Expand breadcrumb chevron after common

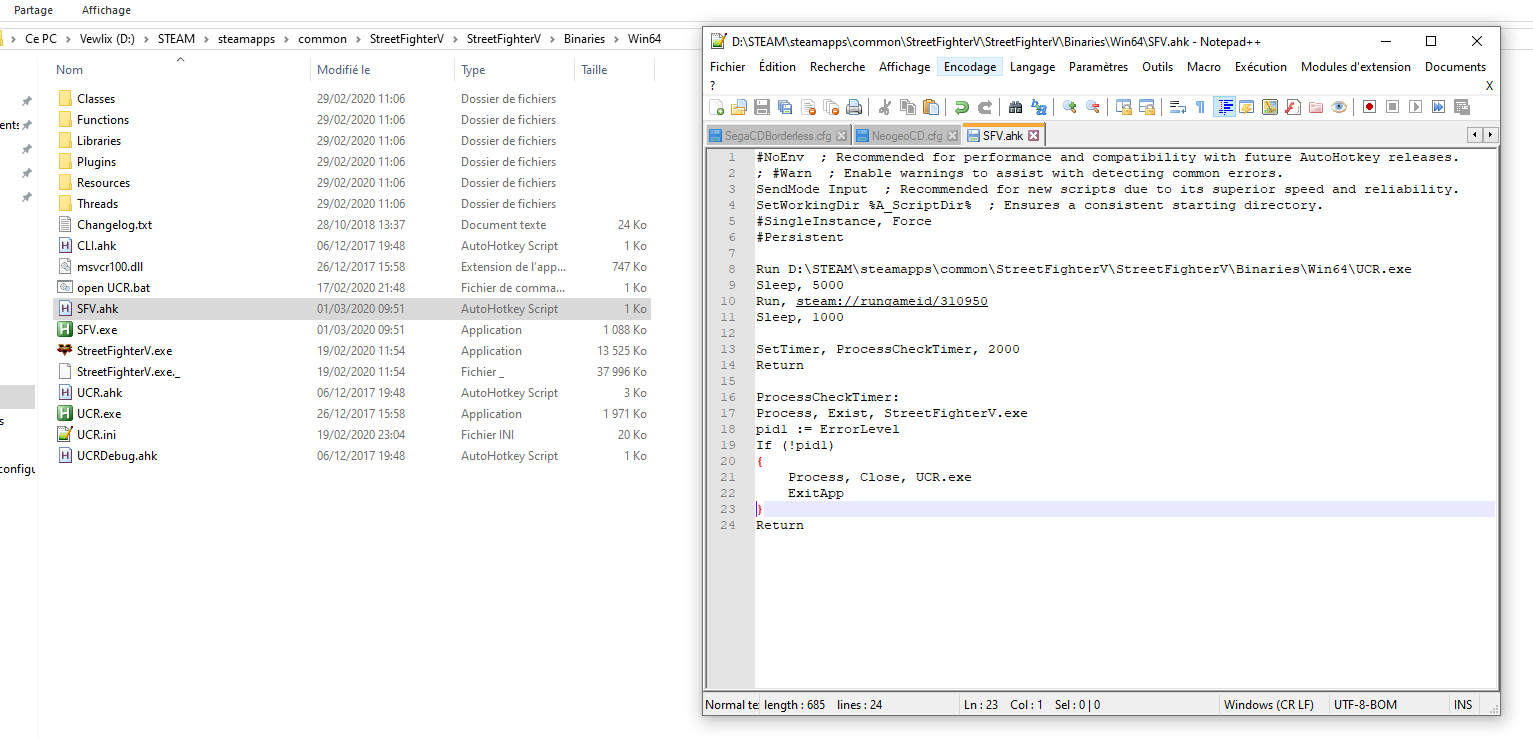[x=358, y=39]
